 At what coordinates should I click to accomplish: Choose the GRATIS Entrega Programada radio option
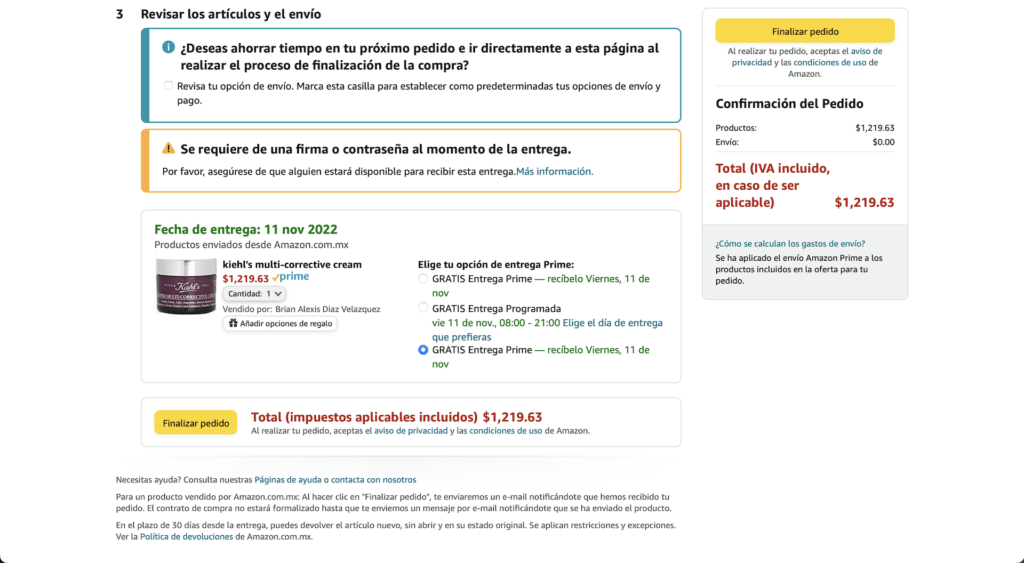coord(423,308)
